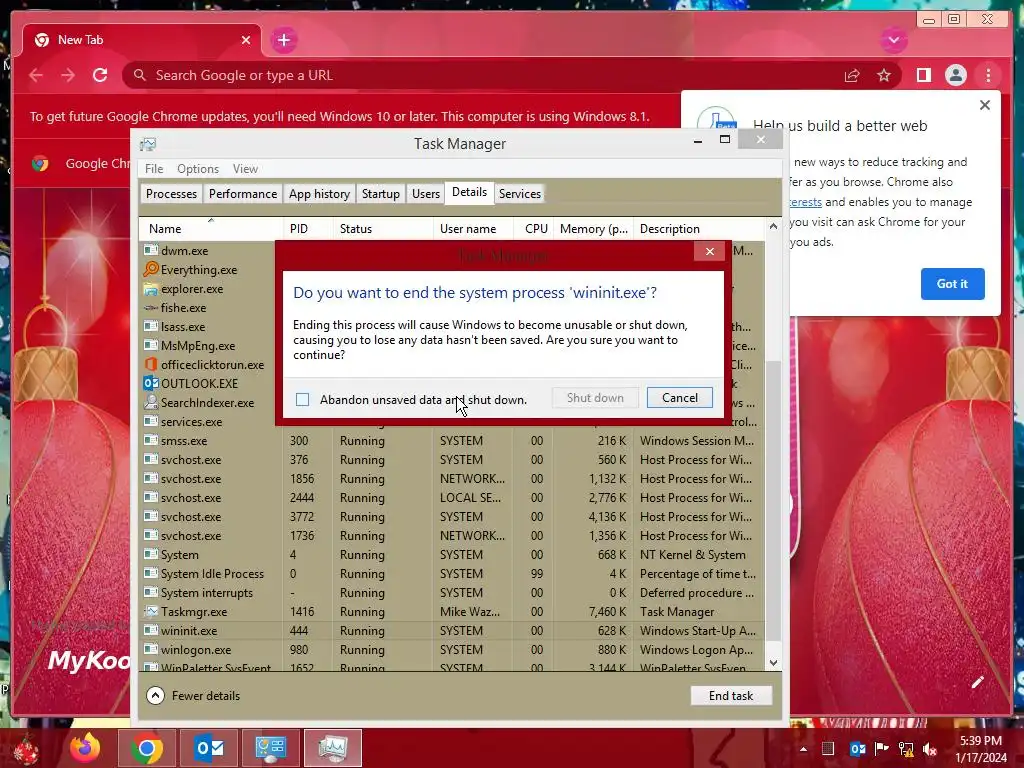Select the winlogon.exe row
Screen dimensions: 1024x768
click(x=452, y=650)
